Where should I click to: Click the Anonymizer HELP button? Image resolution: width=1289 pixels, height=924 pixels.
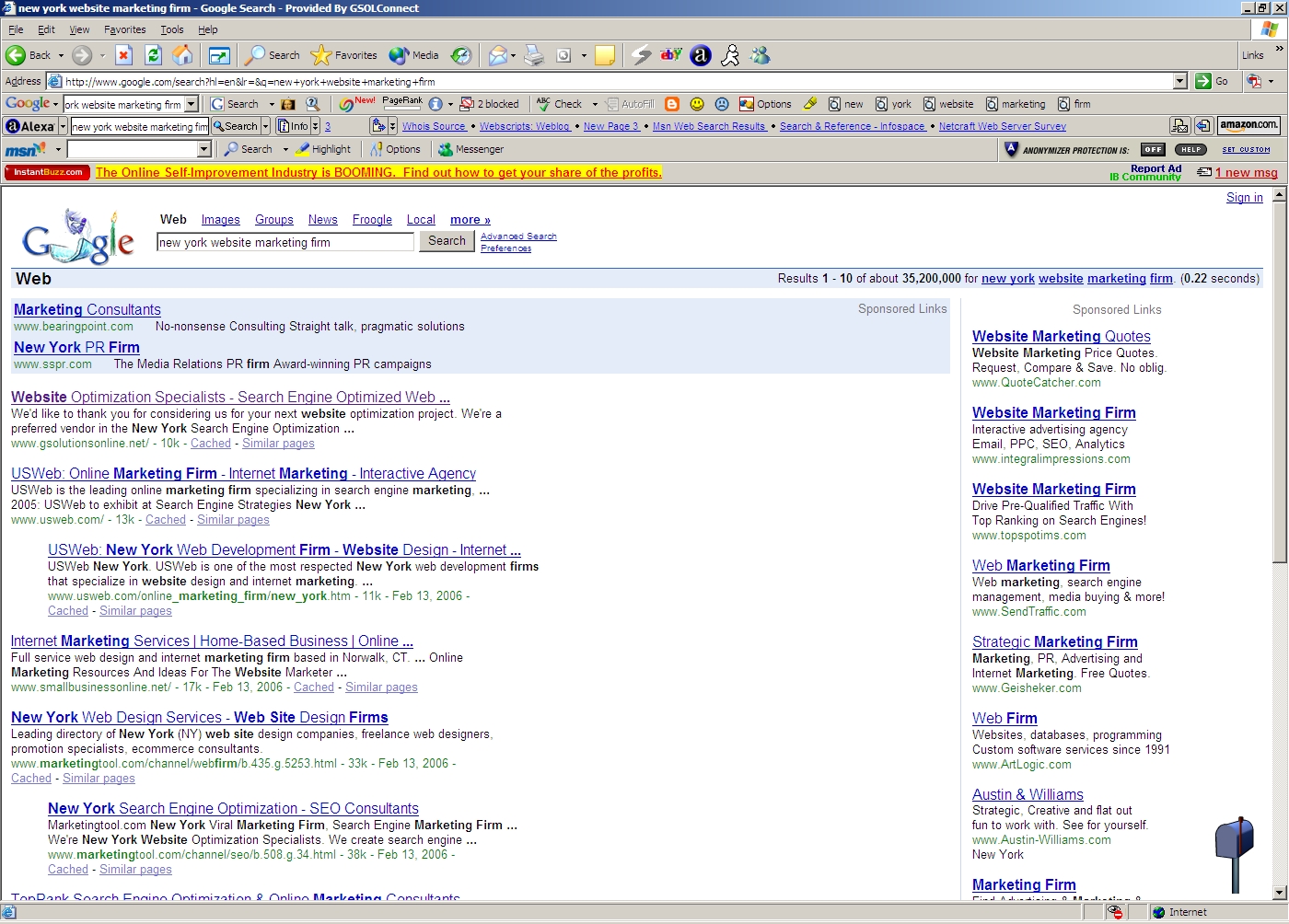1190,149
